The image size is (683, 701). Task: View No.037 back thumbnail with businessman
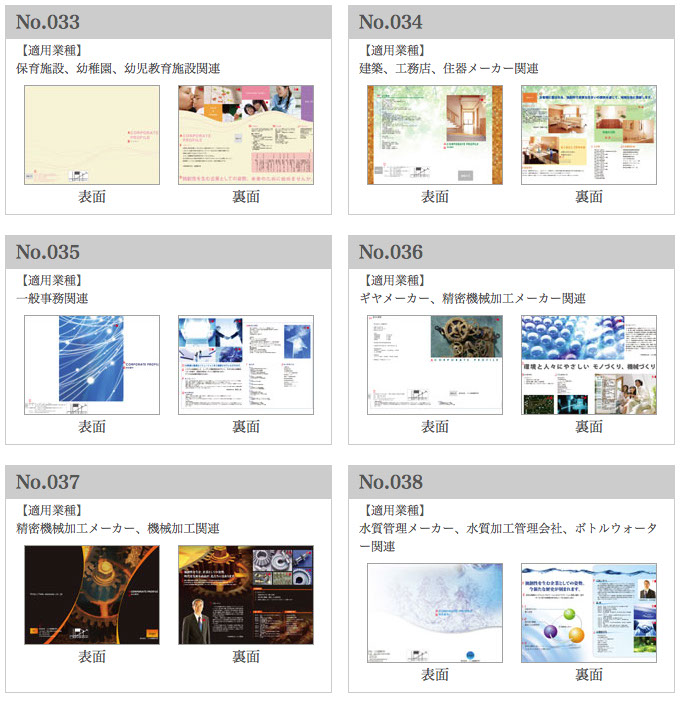point(246,595)
